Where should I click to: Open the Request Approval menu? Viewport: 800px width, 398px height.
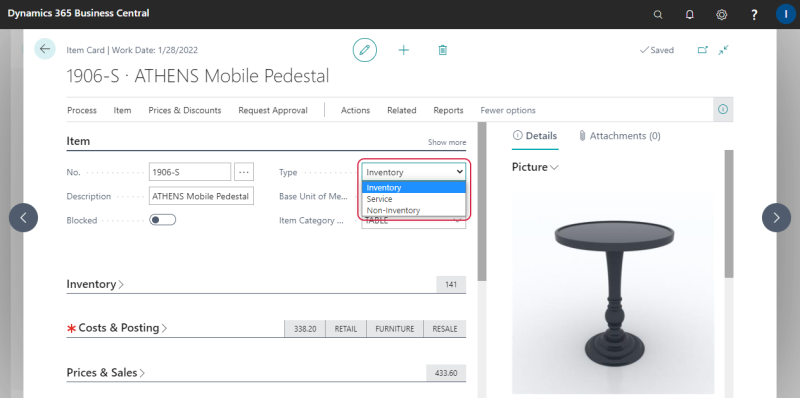[273, 110]
